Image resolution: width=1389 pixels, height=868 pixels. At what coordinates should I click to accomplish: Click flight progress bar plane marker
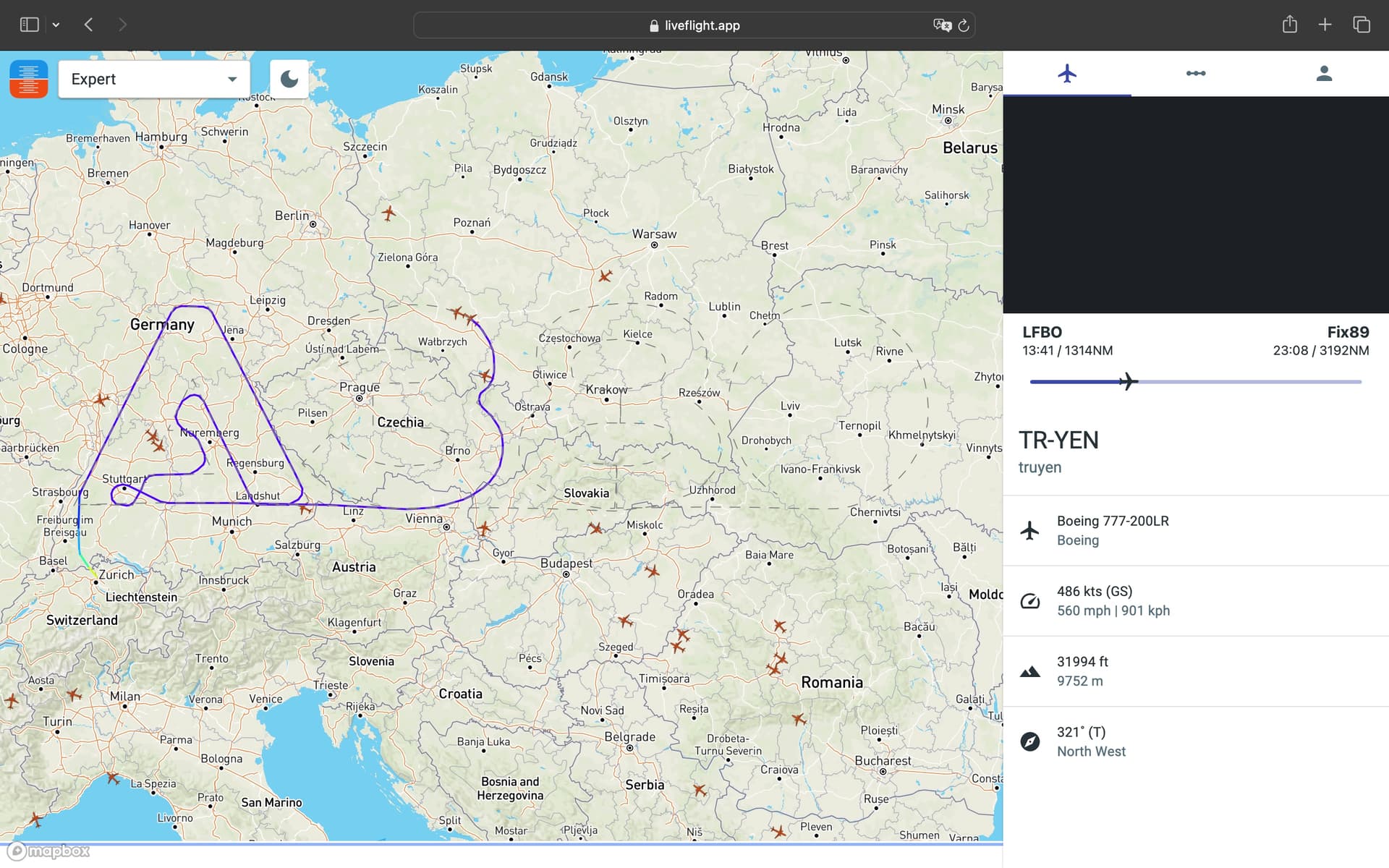(x=1127, y=381)
